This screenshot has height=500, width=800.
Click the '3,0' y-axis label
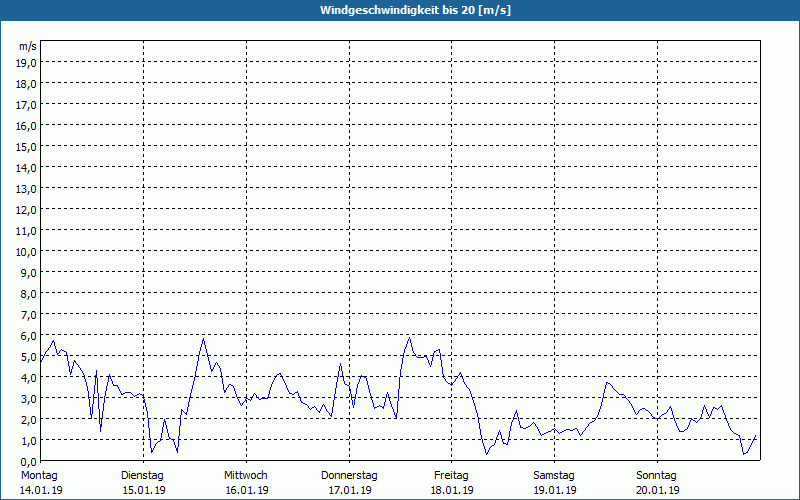tap(29, 399)
